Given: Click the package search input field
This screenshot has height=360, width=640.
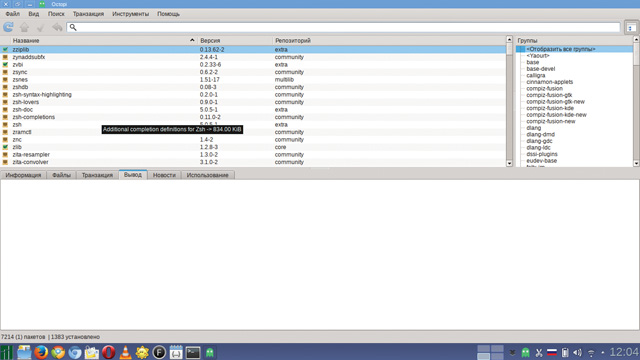Looking at the screenshot, I should 343,27.
